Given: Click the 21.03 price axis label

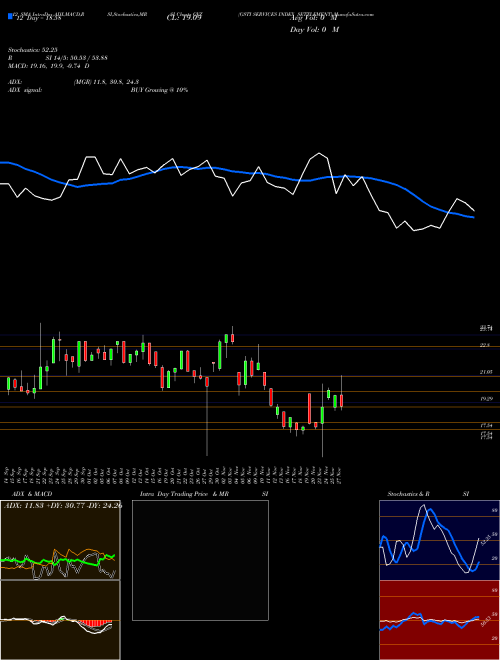Looking at the screenshot, I should [x=486, y=373].
